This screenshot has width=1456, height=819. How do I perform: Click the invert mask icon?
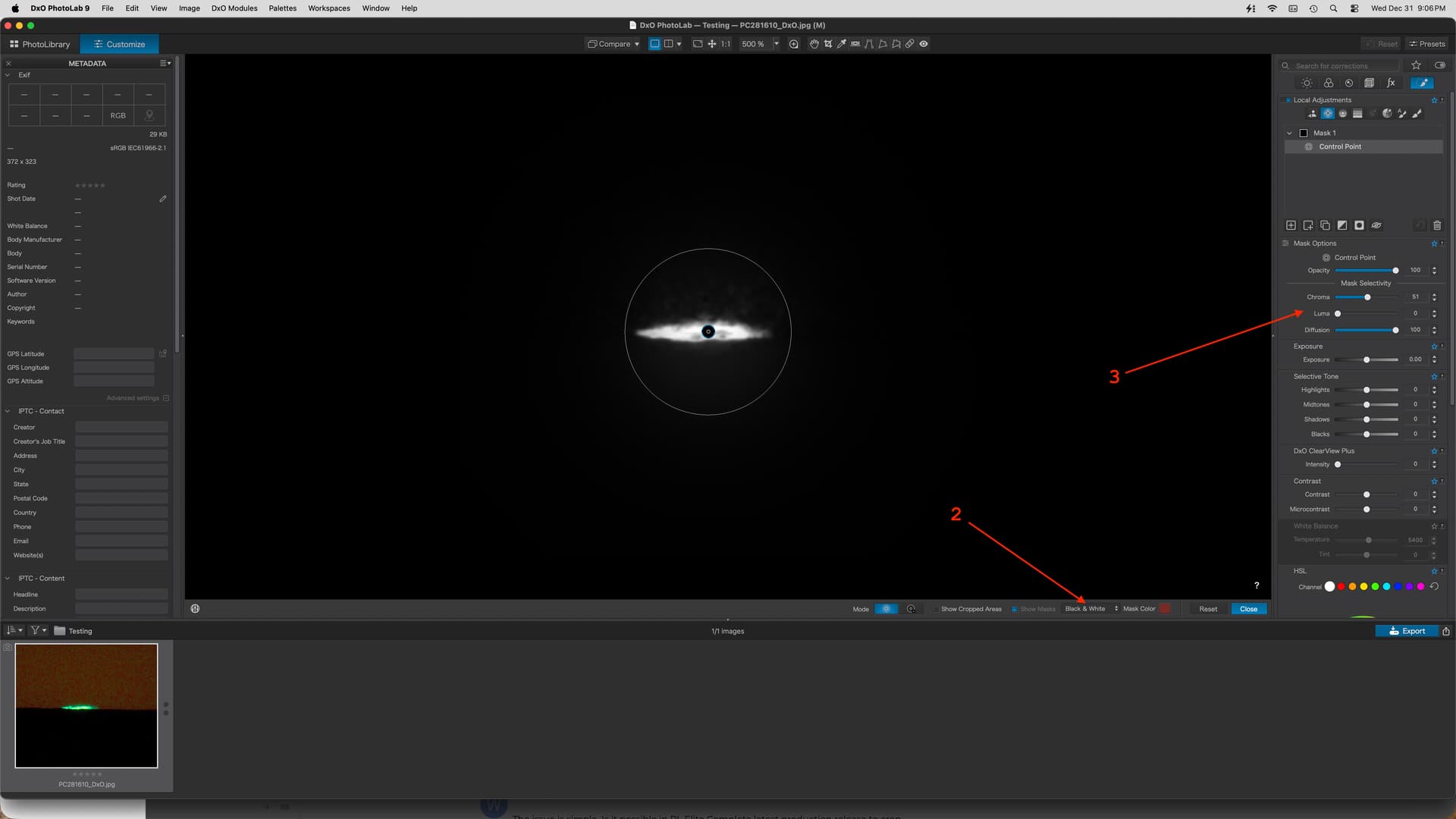tap(1342, 225)
